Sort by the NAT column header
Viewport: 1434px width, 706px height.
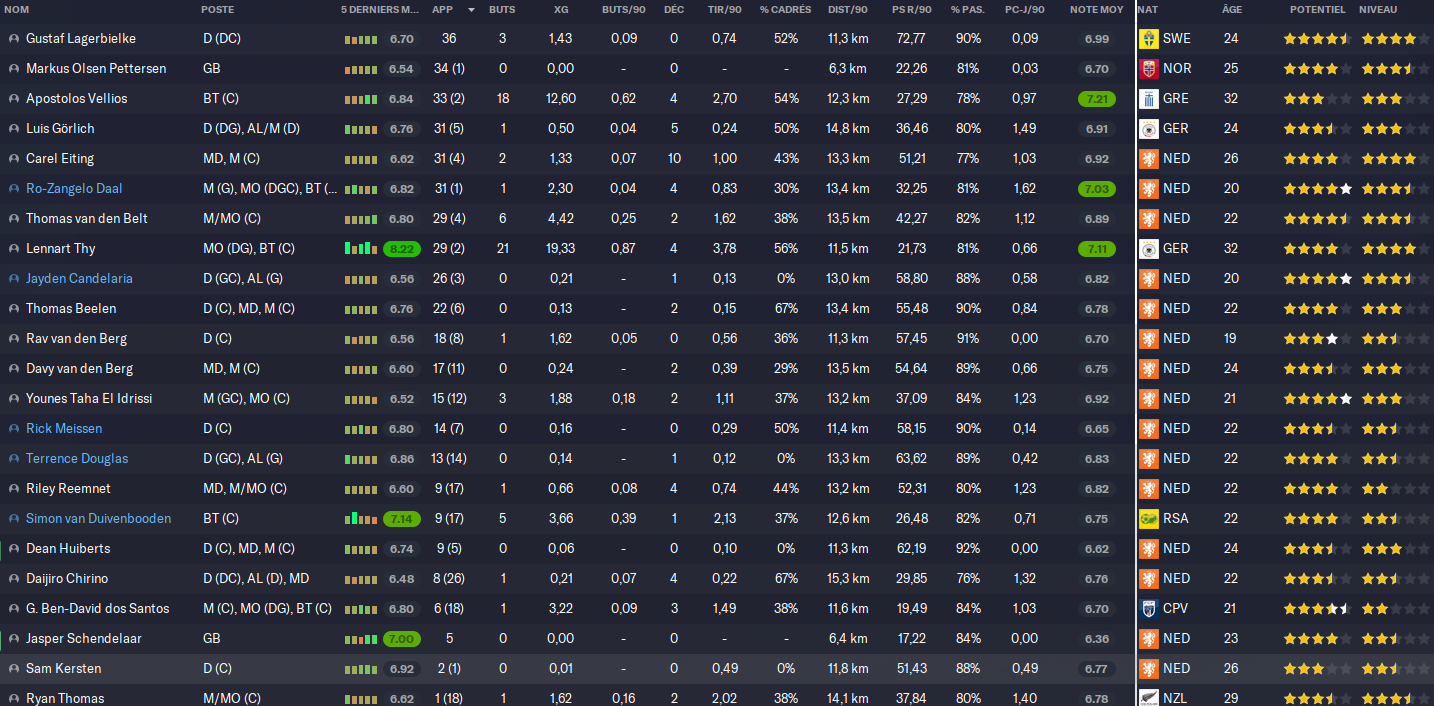click(x=1148, y=9)
